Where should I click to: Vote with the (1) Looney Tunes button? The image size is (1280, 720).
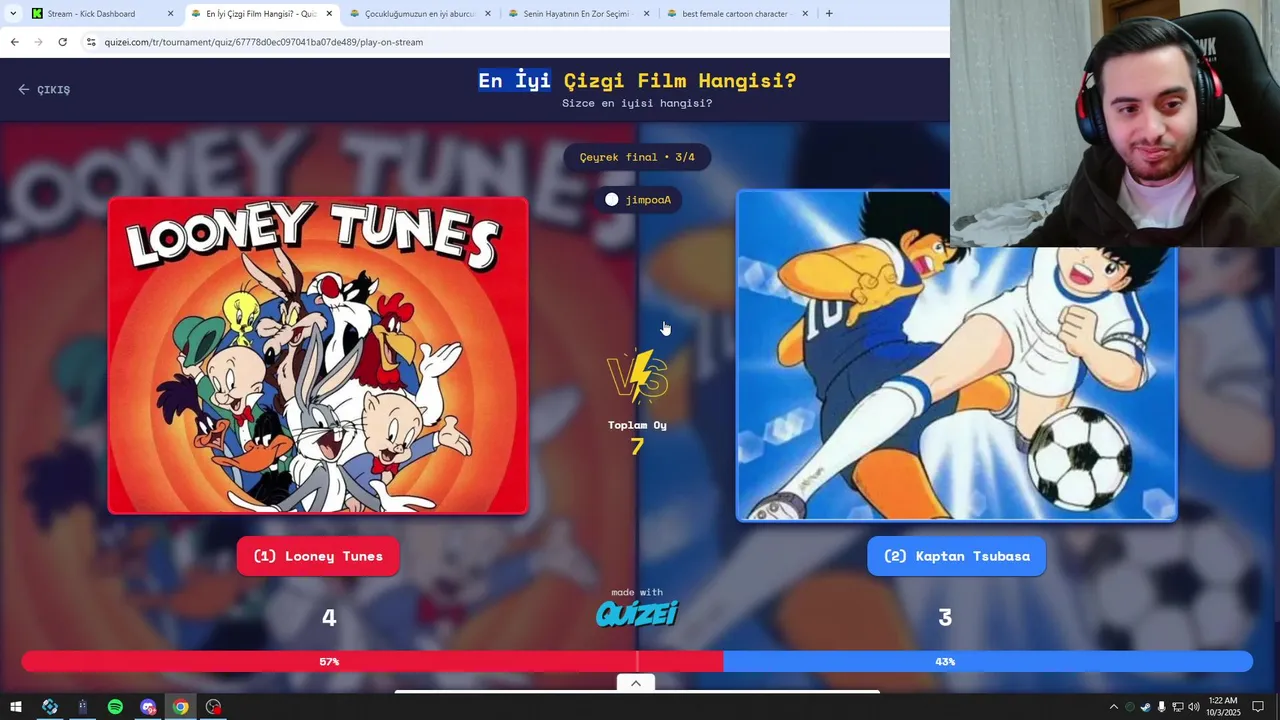[x=318, y=556]
